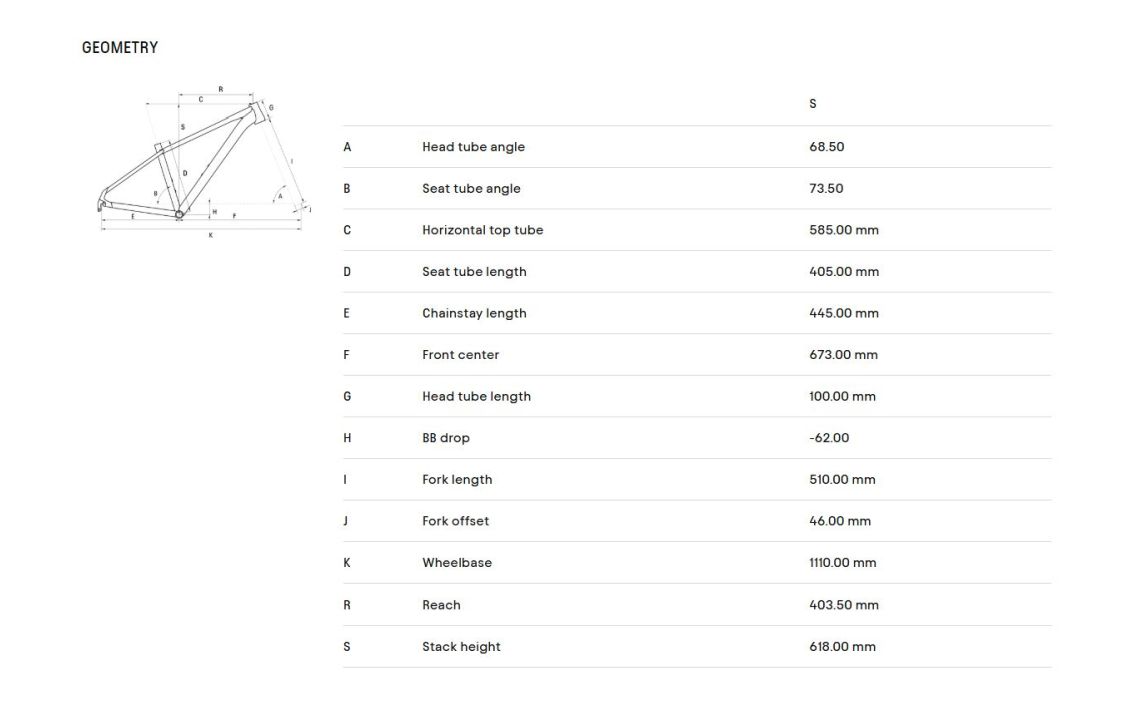Click the BB drop row label
Image resolution: width=1134 pixels, height=709 pixels.
point(445,438)
